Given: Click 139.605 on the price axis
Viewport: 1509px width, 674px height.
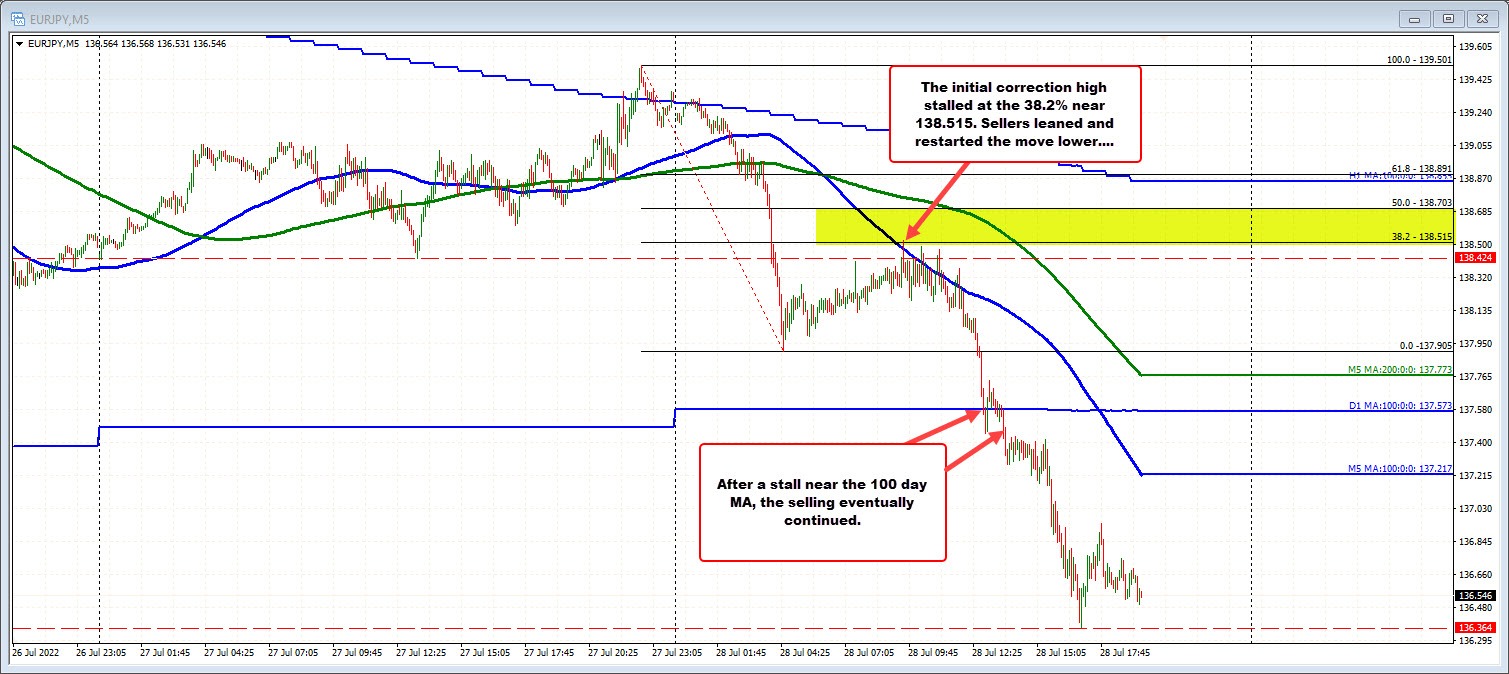Looking at the screenshot, I should coord(1476,46).
